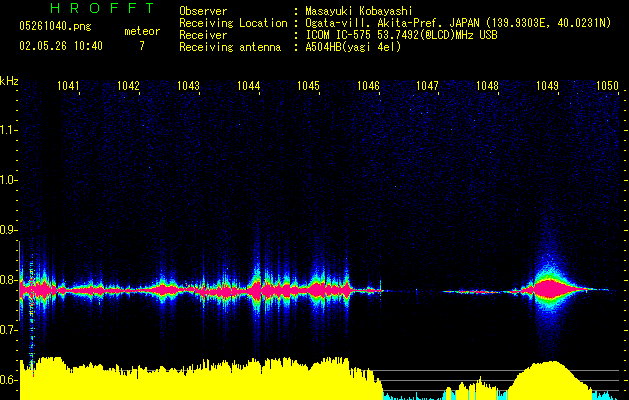Image resolution: width=629 pixels, height=400 pixels.
Task: Click the 0.7 kHz axis label
Action: [x=8, y=330]
